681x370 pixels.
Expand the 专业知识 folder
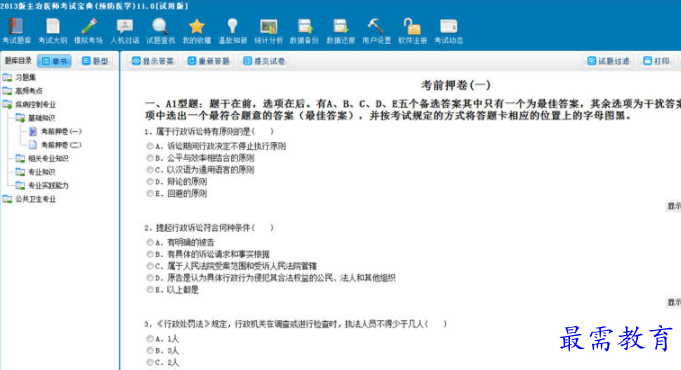(x=36, y=172)
